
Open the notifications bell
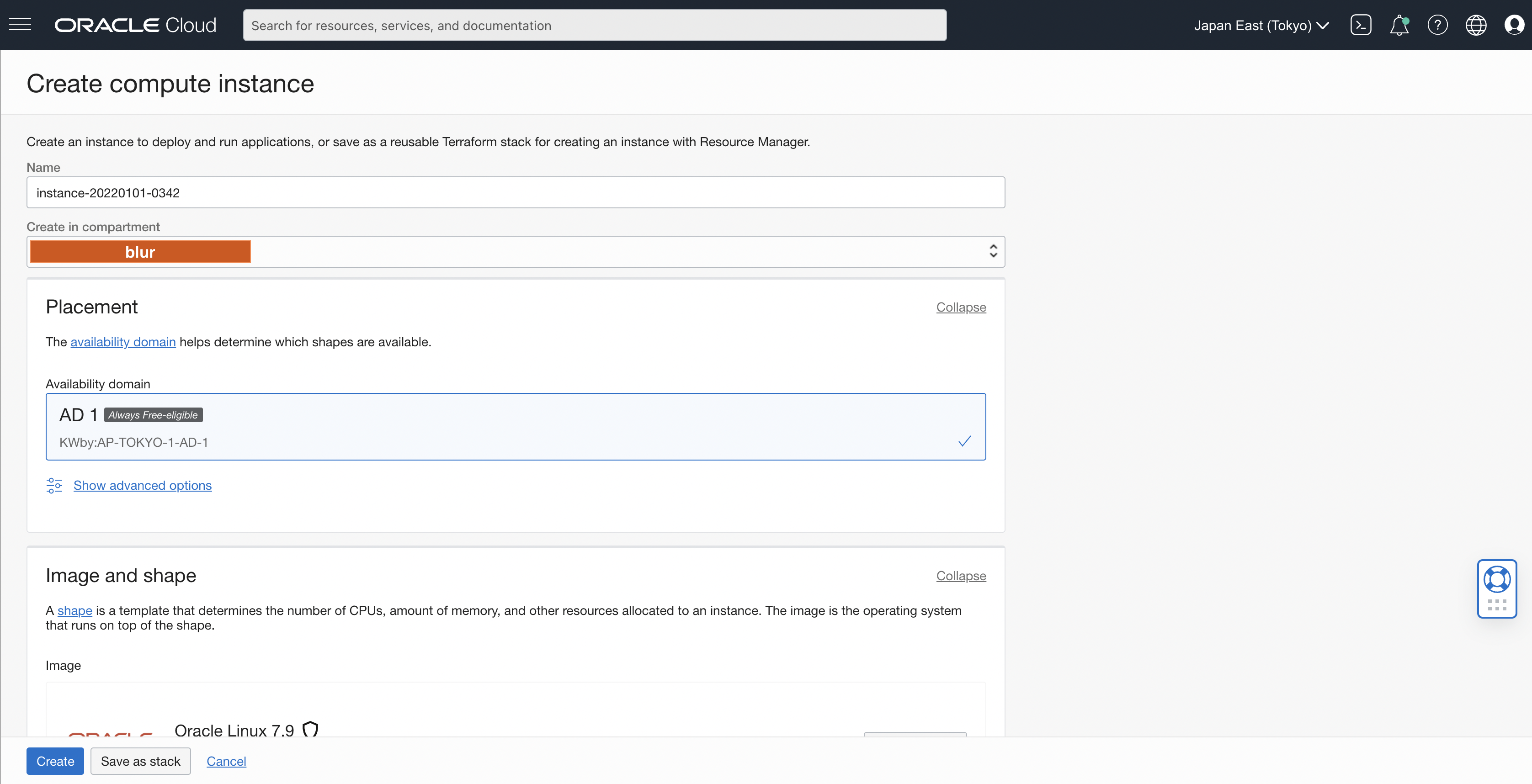1399,24
